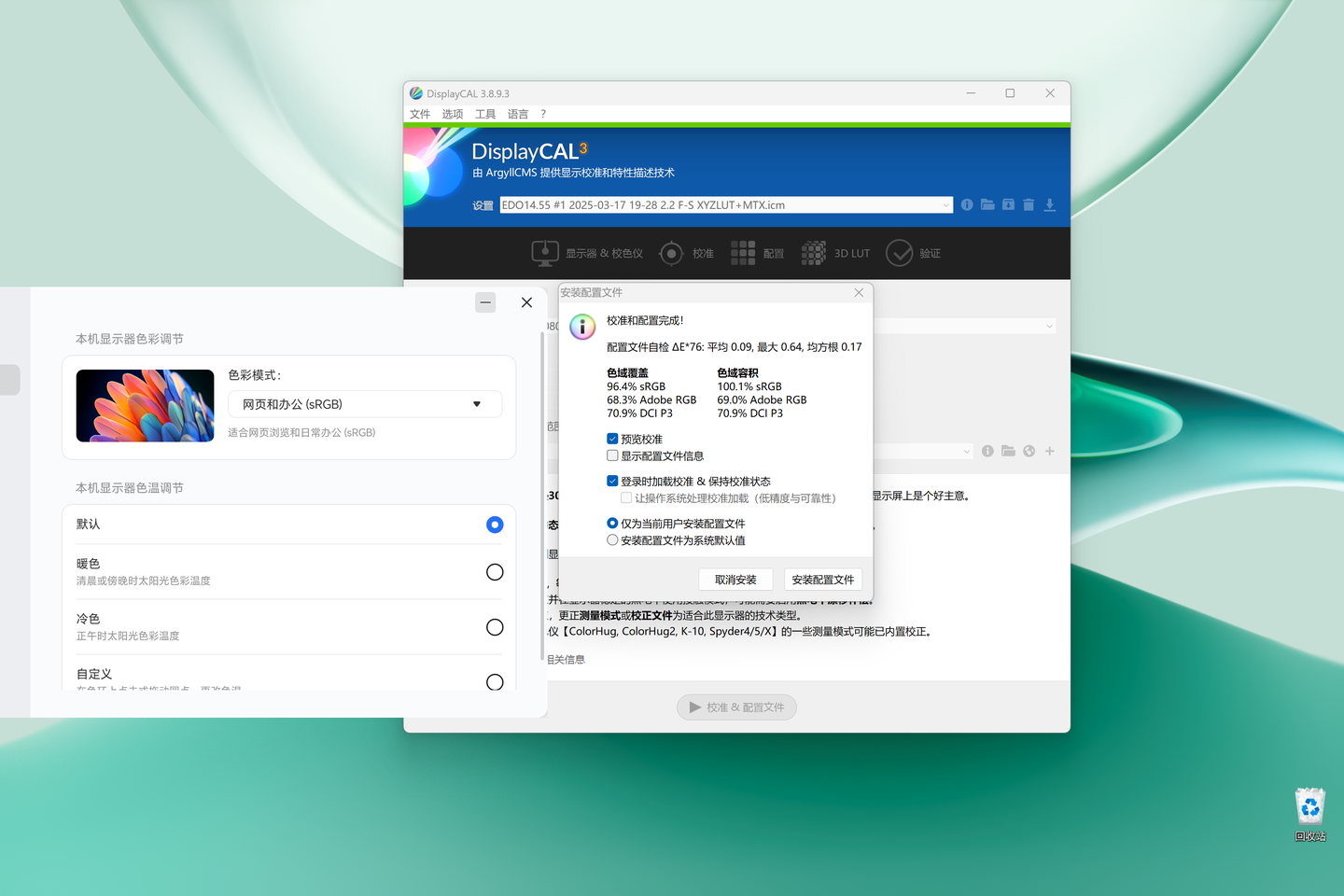Click the monitor icon for 显示器 & 校色仪
1344x896 pixels.
(545, 253)
